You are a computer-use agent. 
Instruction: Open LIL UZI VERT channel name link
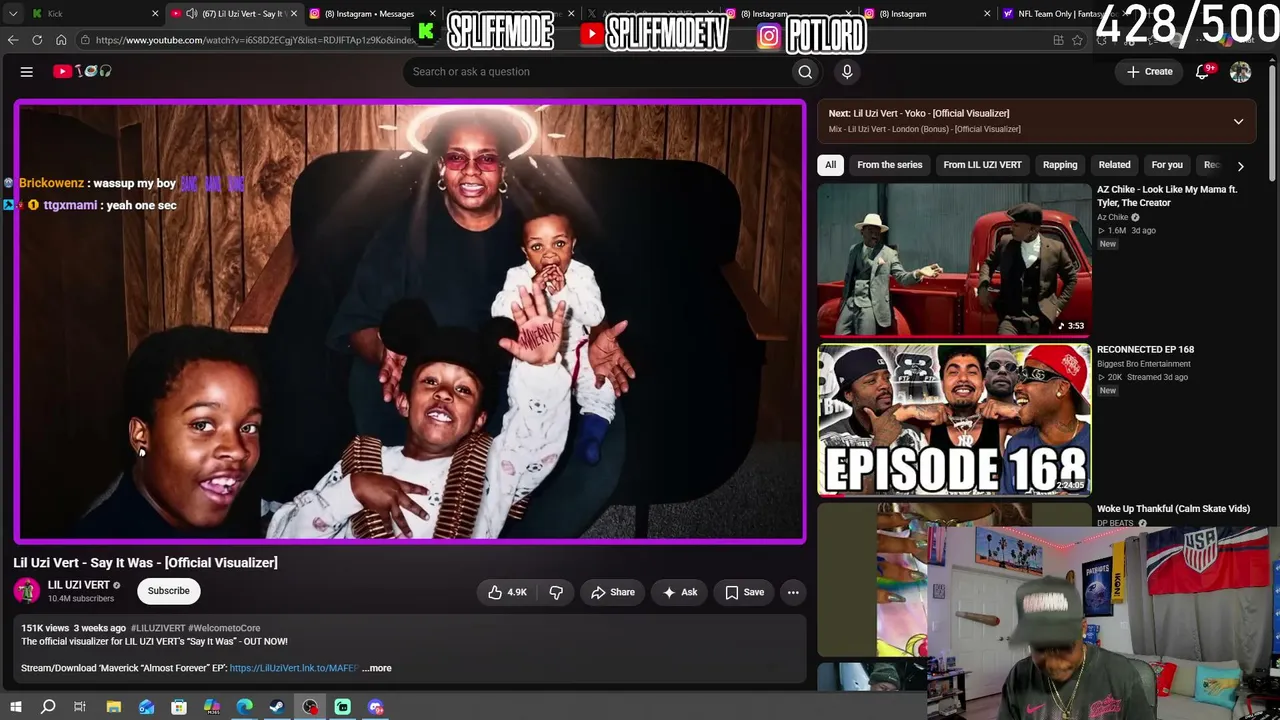coord(79,585)
